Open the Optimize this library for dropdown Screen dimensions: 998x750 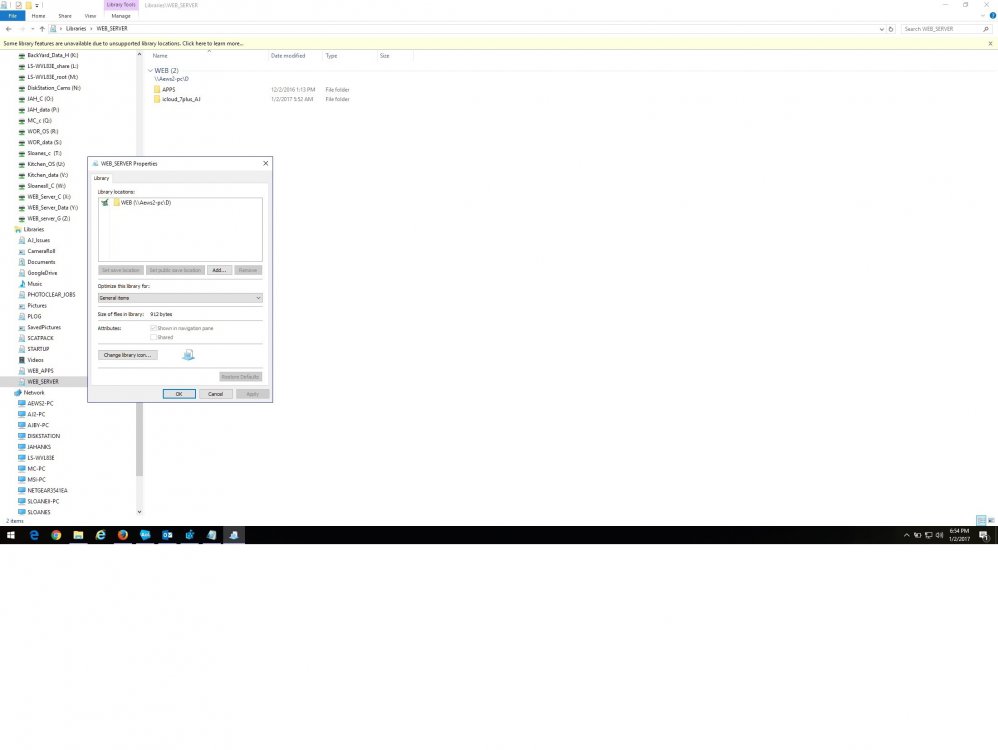point(179,297)
